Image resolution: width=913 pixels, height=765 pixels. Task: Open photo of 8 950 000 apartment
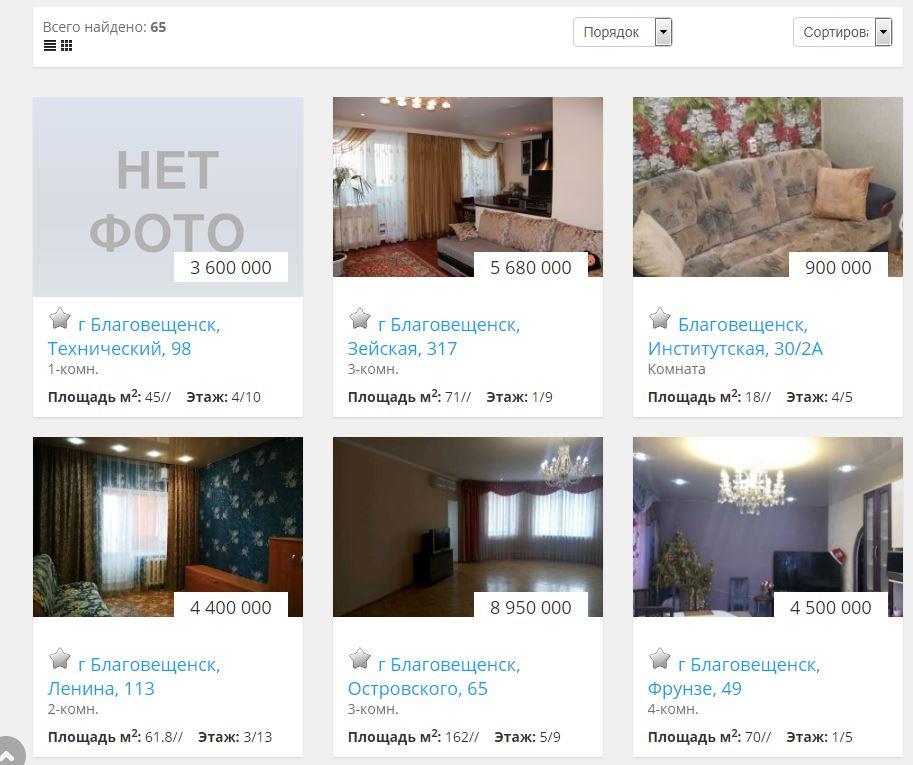(x=468, y=527)
